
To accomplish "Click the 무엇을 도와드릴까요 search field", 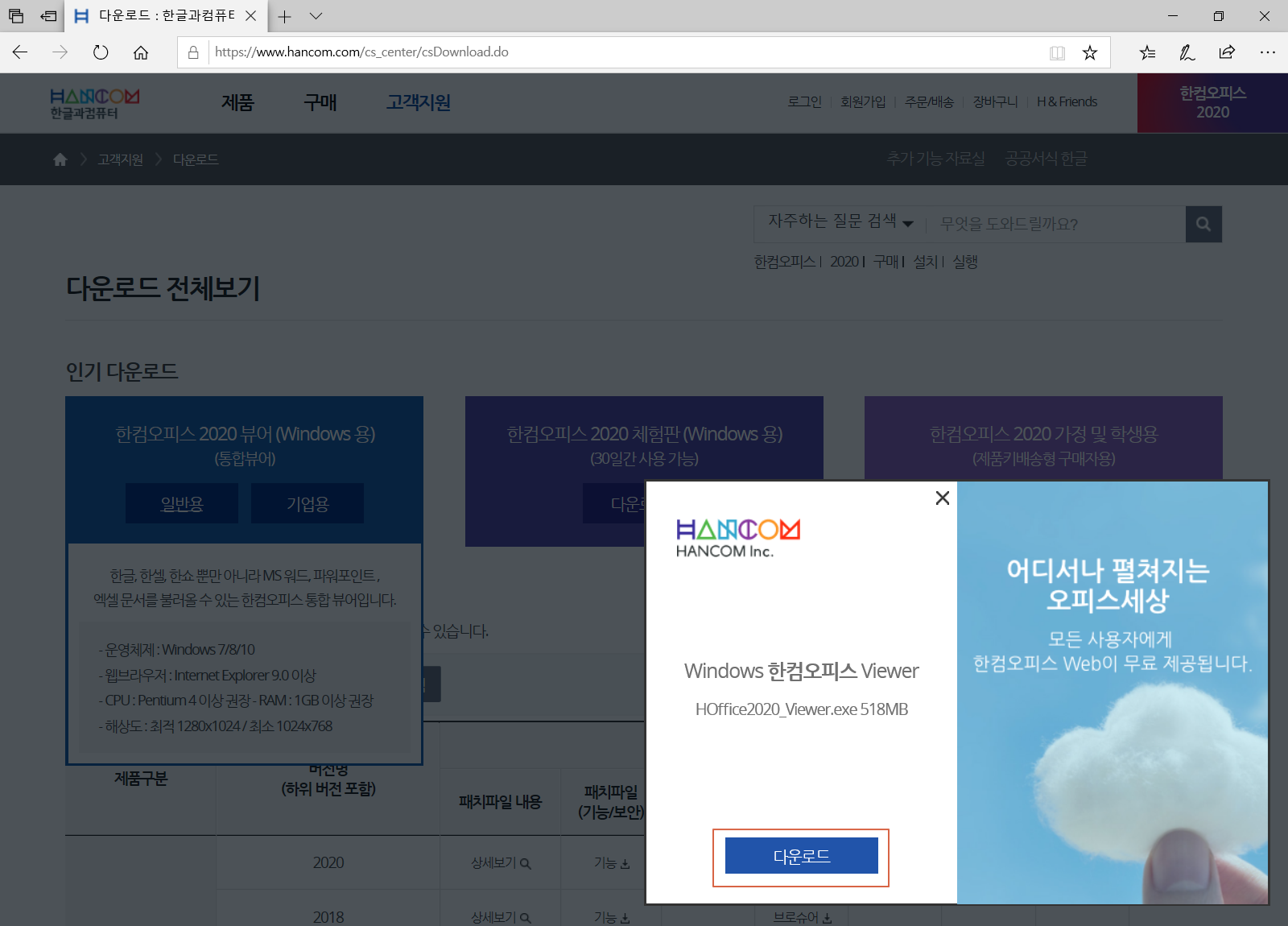I will click(1057, 224).
